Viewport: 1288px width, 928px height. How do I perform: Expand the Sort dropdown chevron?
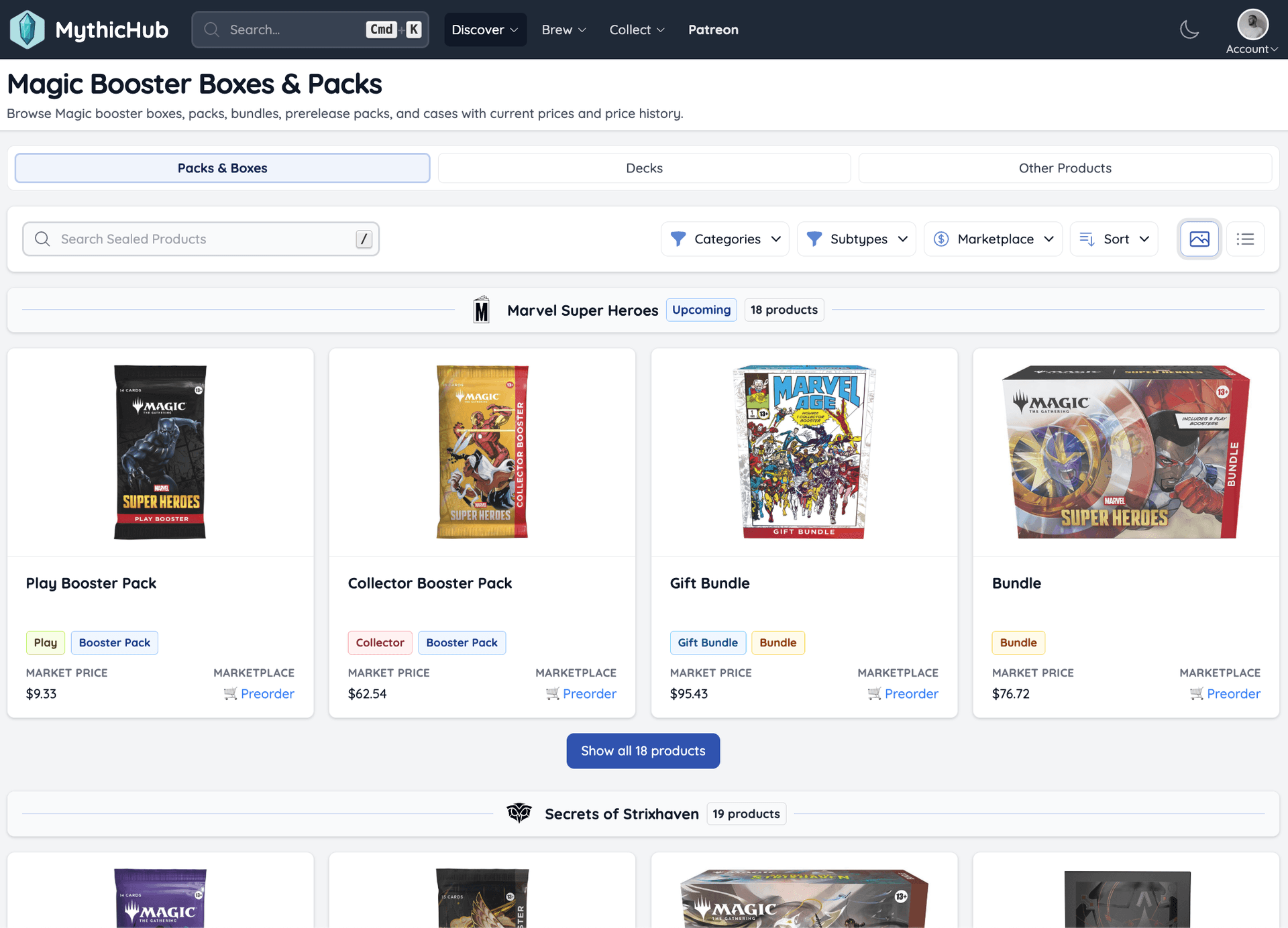[x=1144, y=239]
